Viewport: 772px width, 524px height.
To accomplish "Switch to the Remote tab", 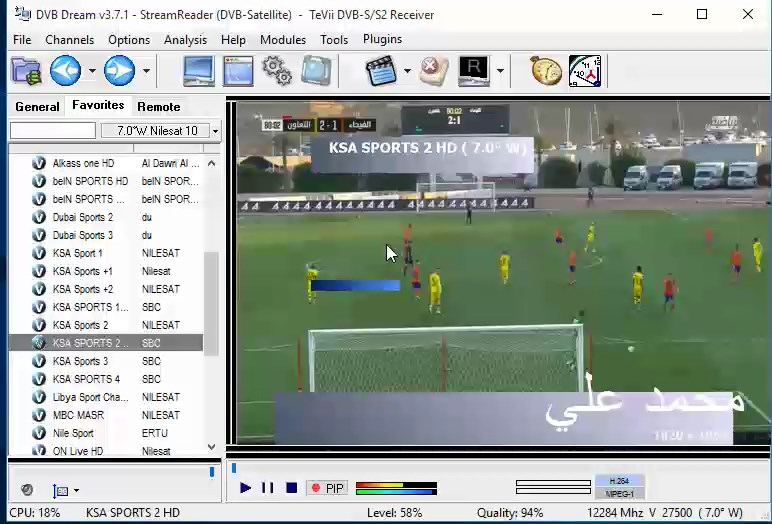I will tap(159, 106).
